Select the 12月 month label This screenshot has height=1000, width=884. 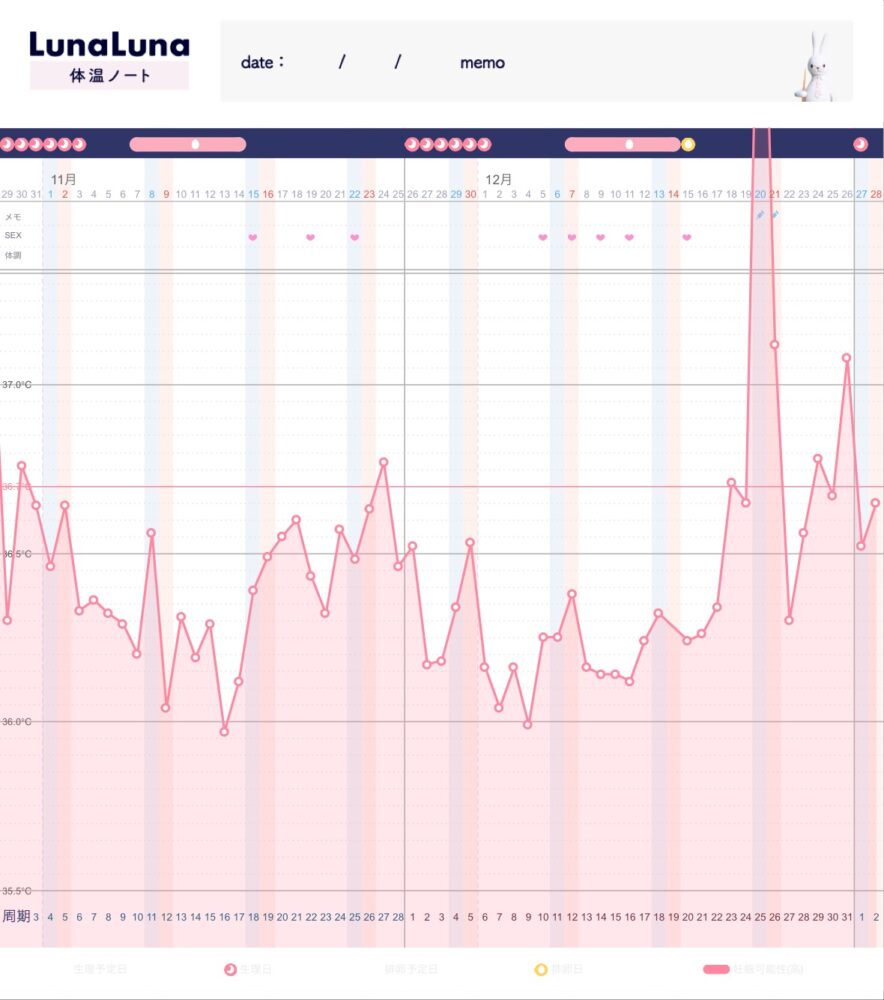point(499,179)
